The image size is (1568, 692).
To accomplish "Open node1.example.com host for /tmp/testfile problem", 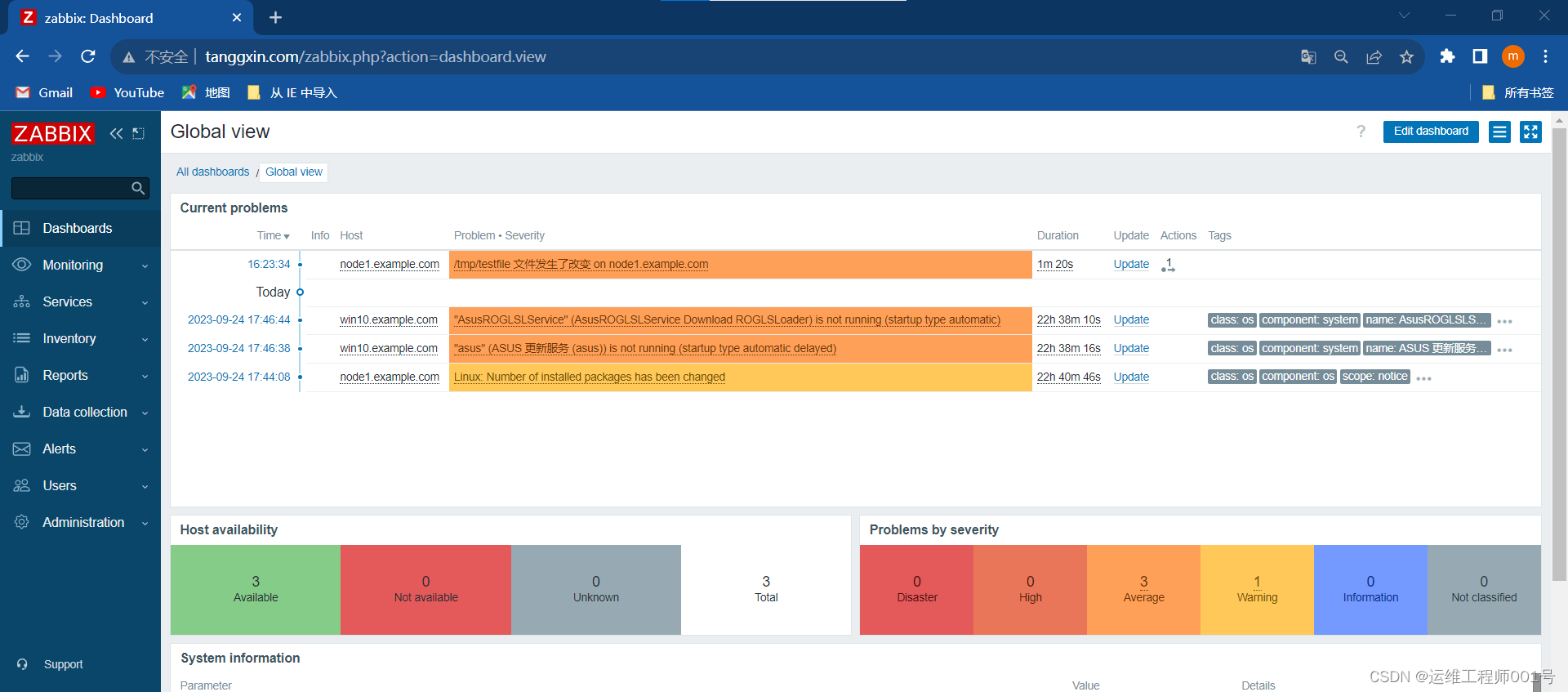I will tap(390, 264).
